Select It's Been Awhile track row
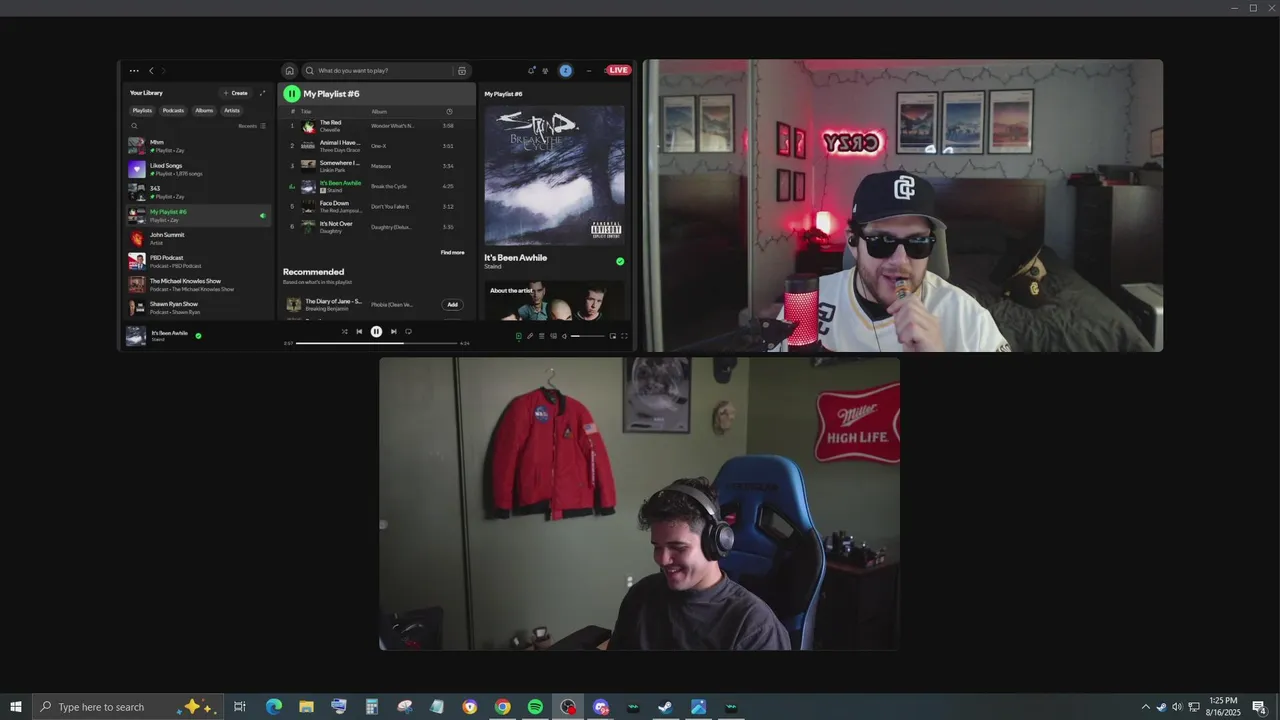1280x720 pixels. (377, 186)
